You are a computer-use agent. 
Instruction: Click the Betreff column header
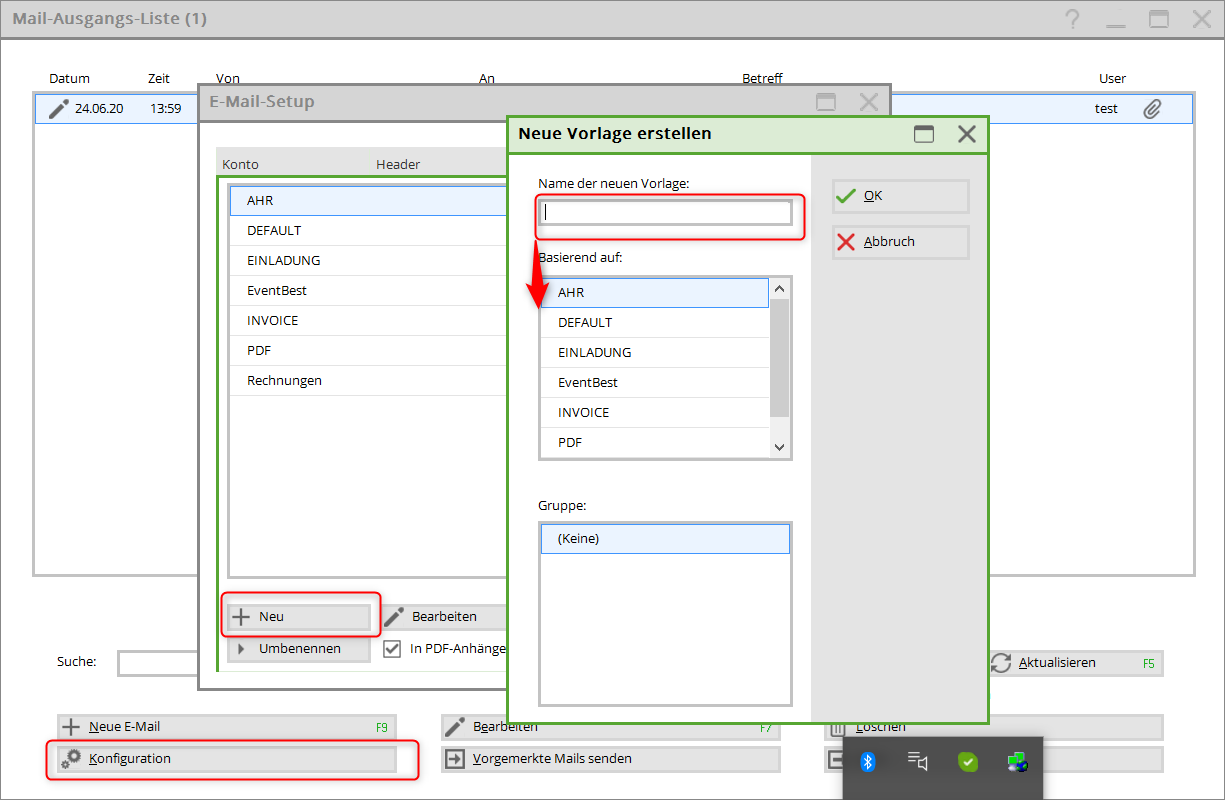coord(762,79)
